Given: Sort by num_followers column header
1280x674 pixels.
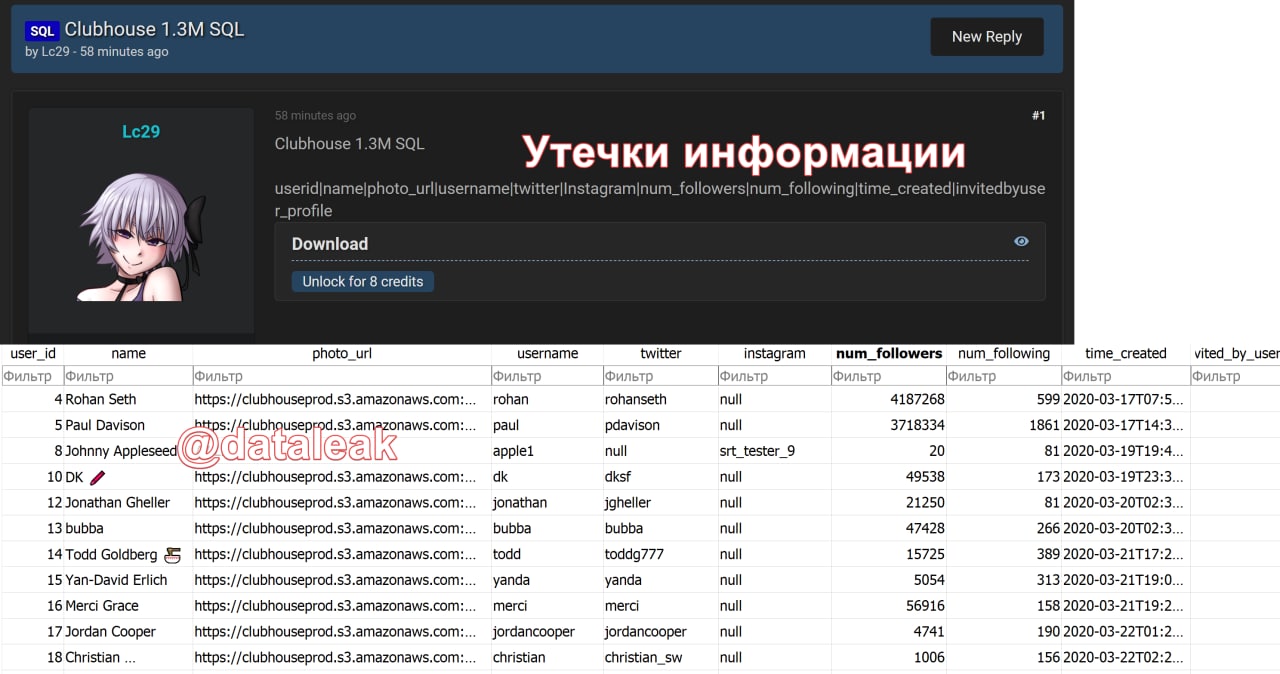Looking at the screenshot, I should pos(889,353).
